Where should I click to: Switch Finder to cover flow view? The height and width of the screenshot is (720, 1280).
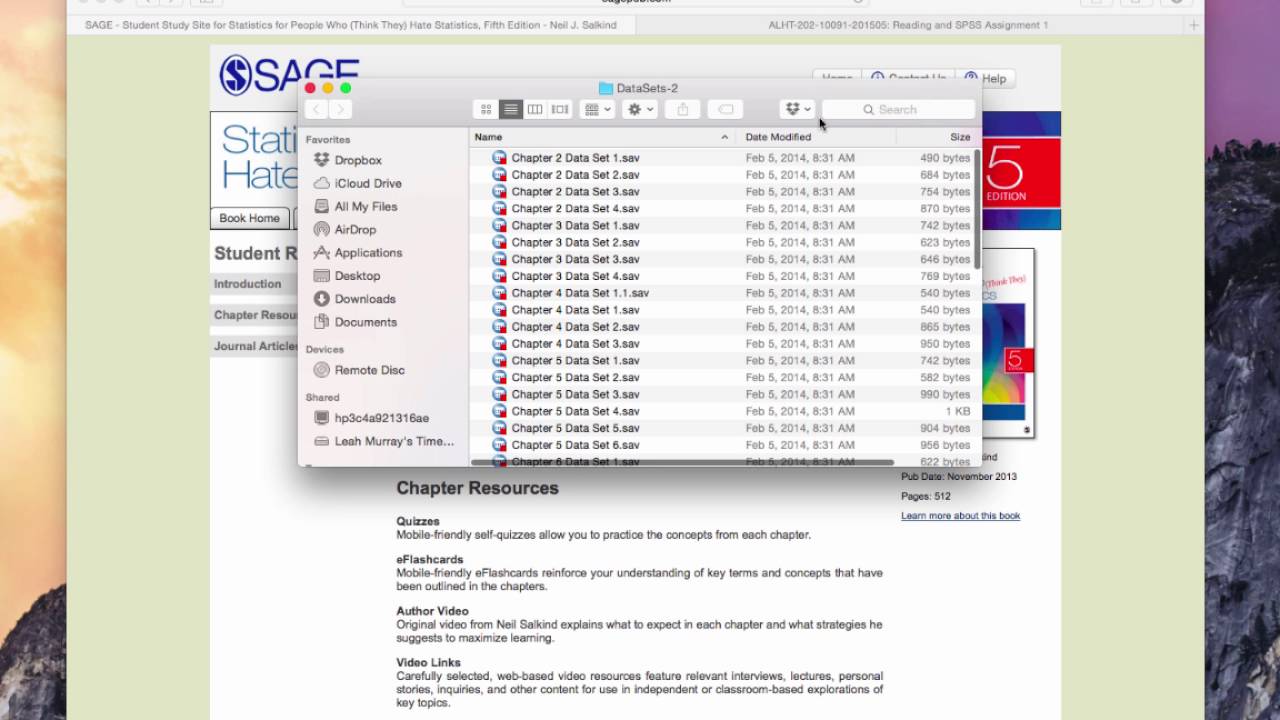tap(560, 109)
